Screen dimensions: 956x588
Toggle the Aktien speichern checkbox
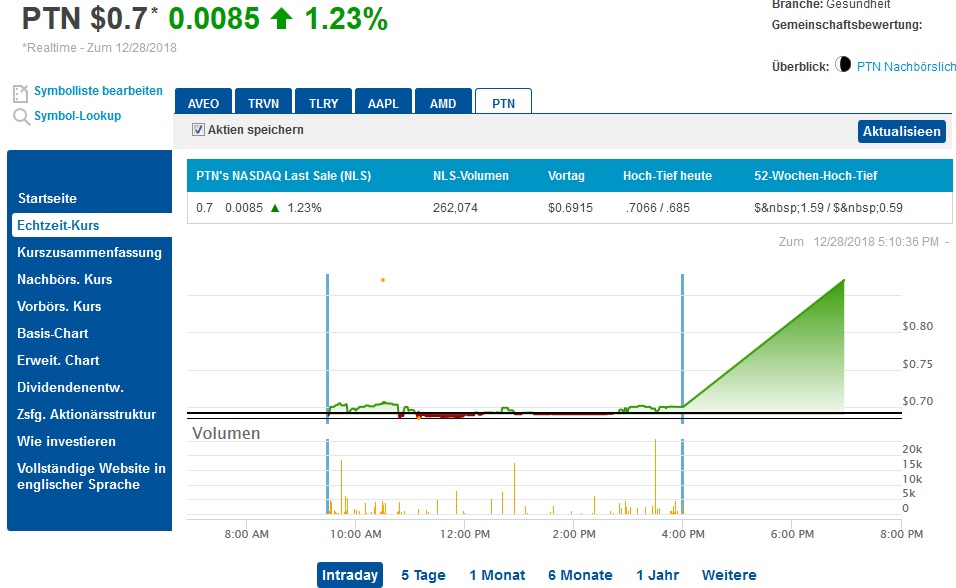(198, 129)
